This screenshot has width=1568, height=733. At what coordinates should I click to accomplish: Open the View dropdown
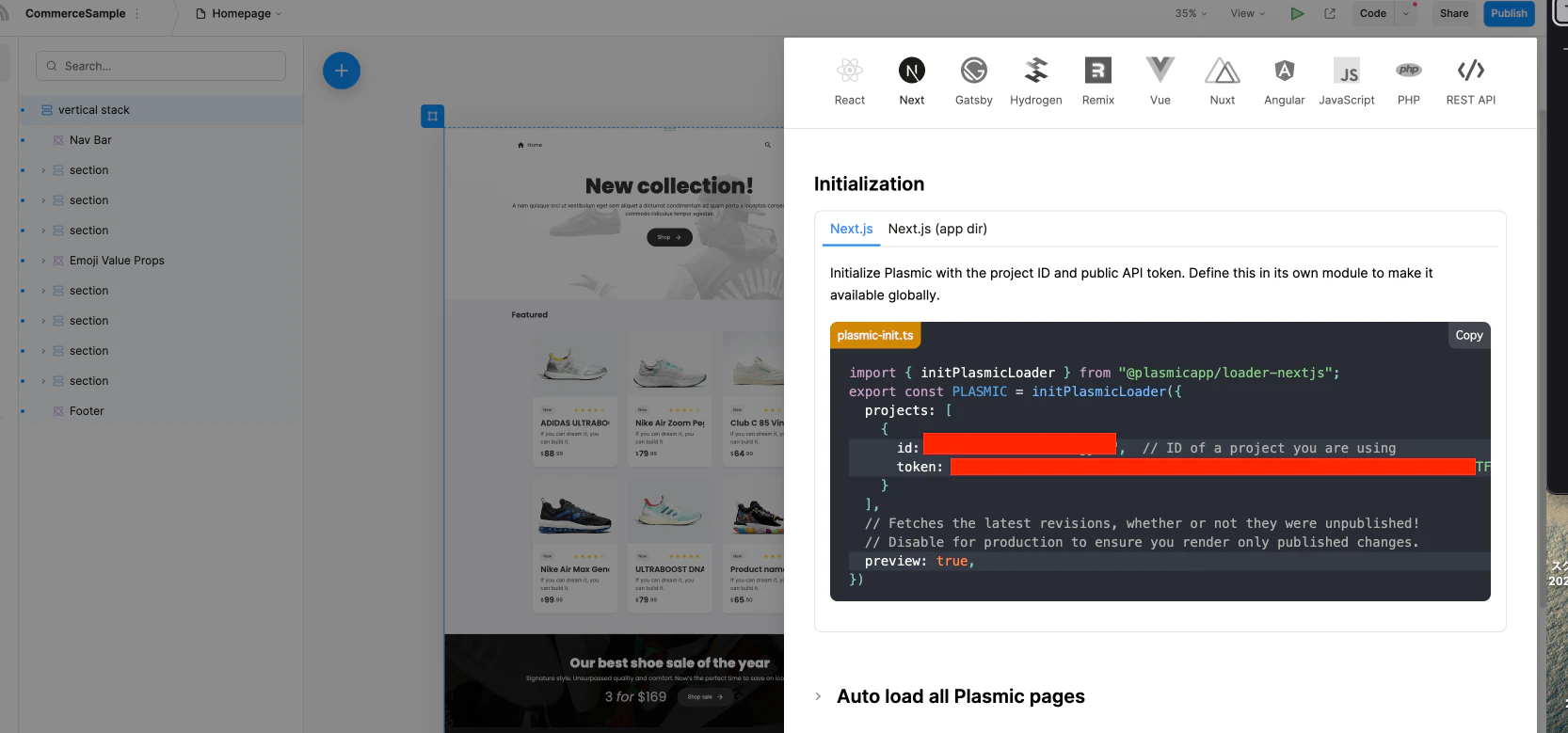(1248, 13)
